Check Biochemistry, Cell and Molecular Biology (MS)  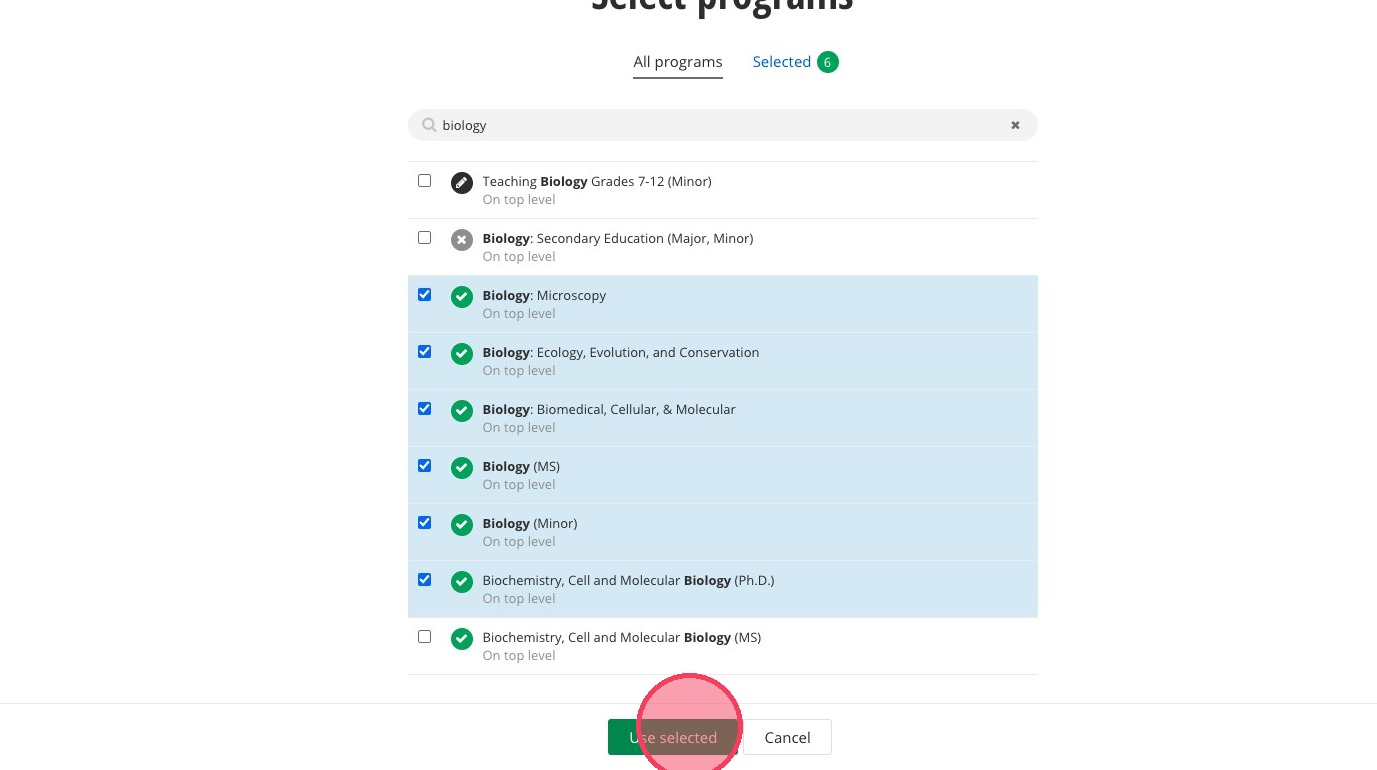point(425,637)
